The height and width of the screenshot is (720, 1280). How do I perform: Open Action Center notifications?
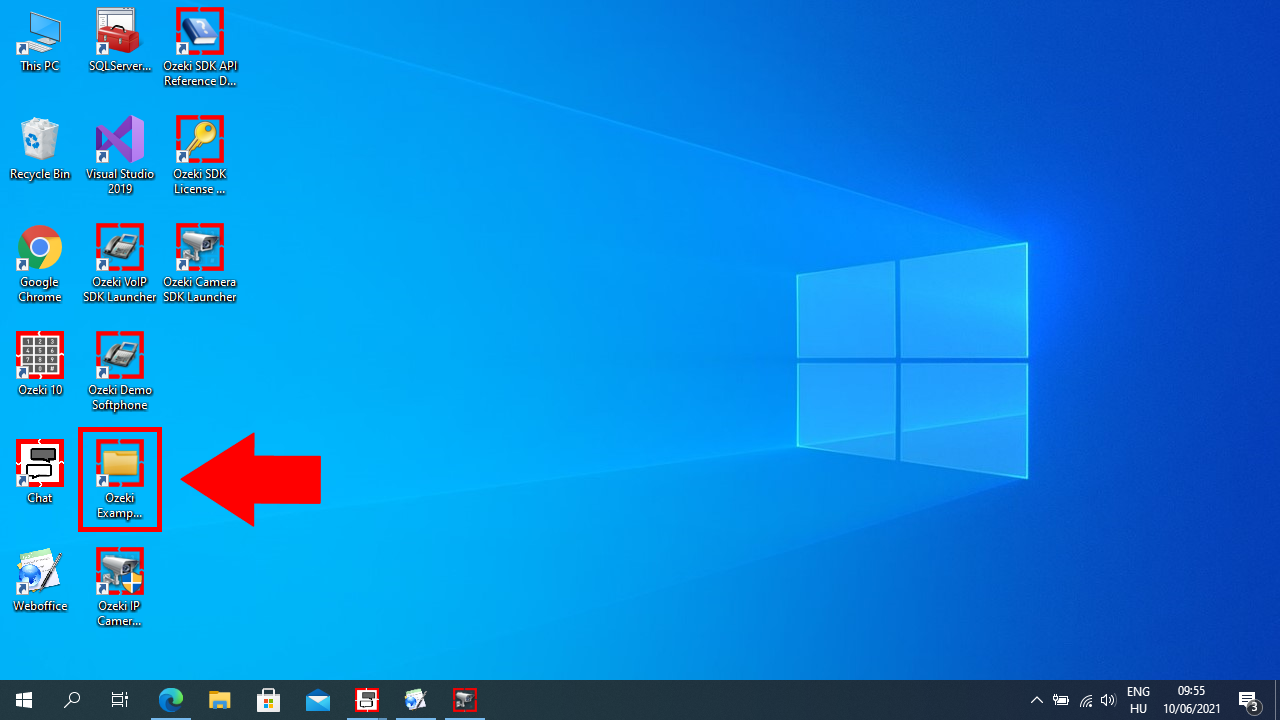point(1250,700)
